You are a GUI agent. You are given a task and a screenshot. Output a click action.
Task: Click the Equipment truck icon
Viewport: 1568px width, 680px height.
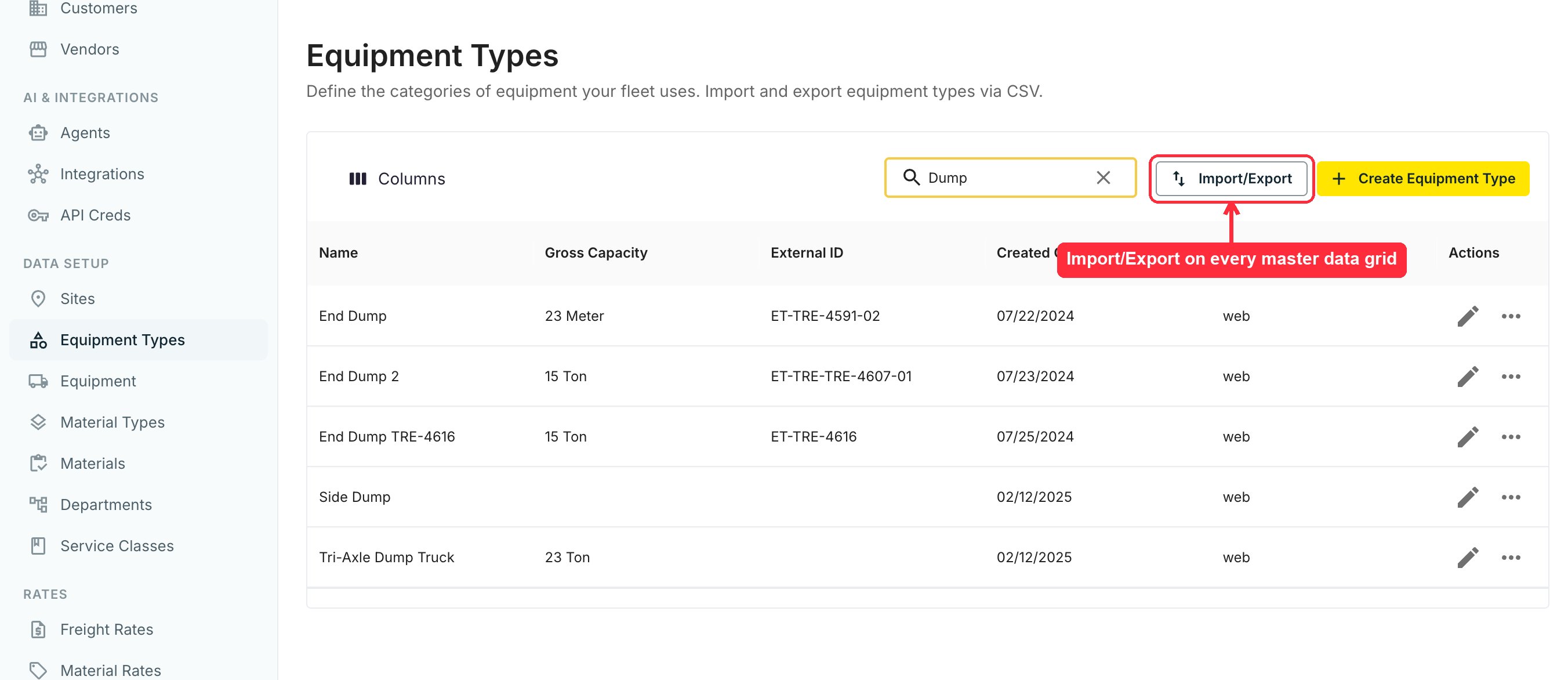click(x=38, y=381)
